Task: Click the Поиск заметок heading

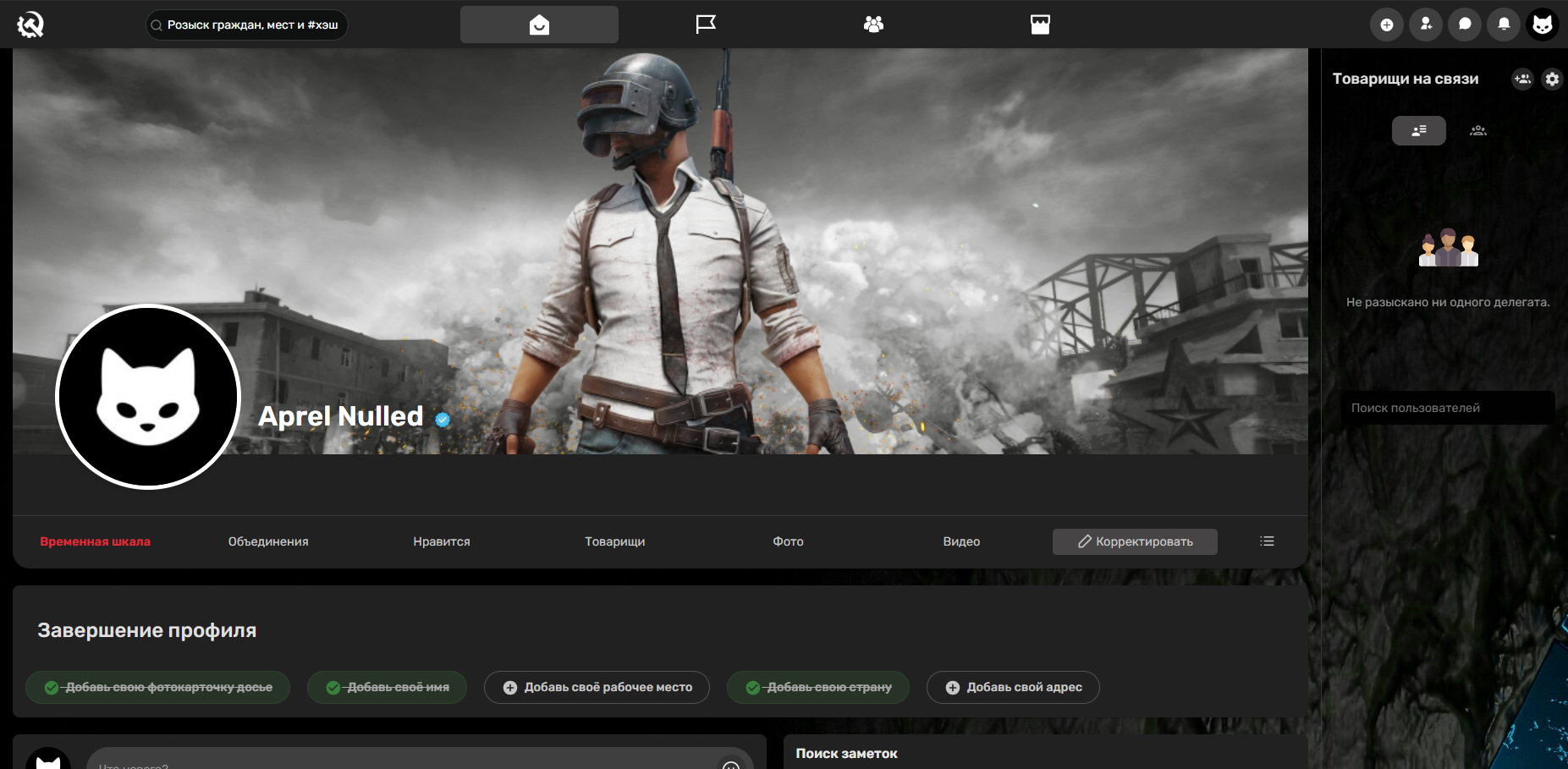Action: (846, 754)
